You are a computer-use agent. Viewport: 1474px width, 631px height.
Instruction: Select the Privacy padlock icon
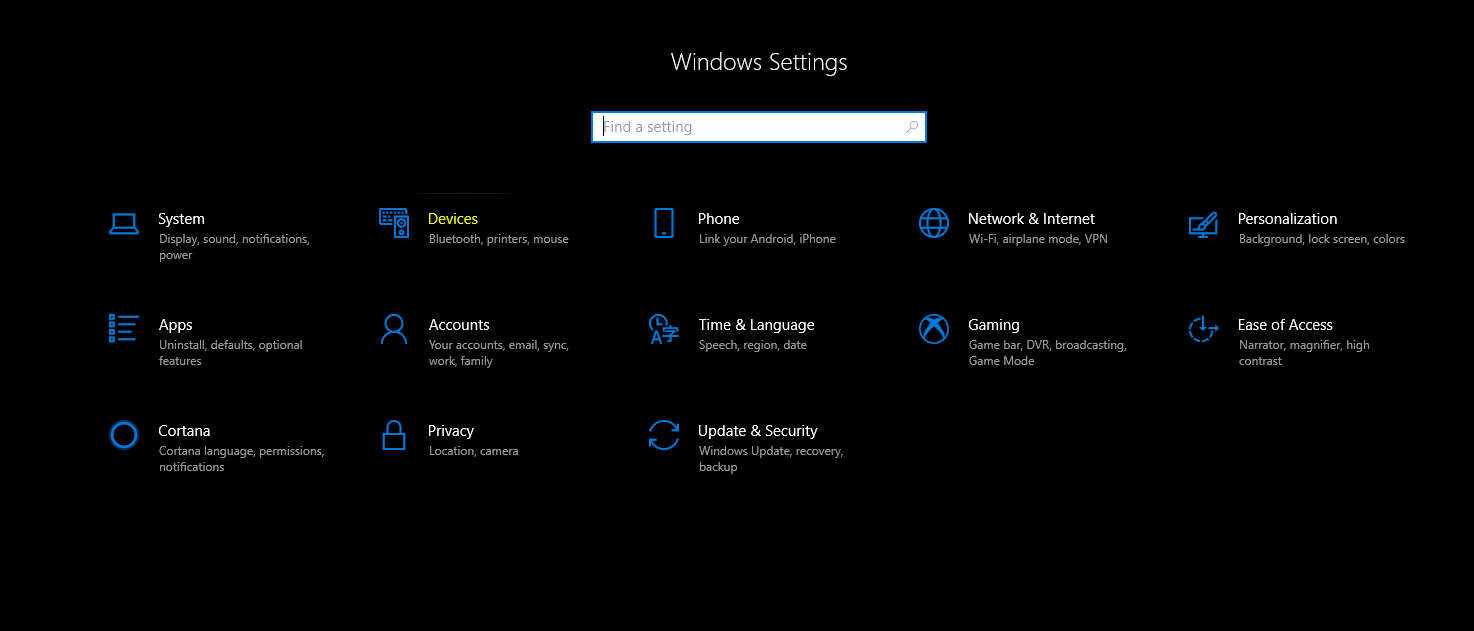[x=394, y=435]
